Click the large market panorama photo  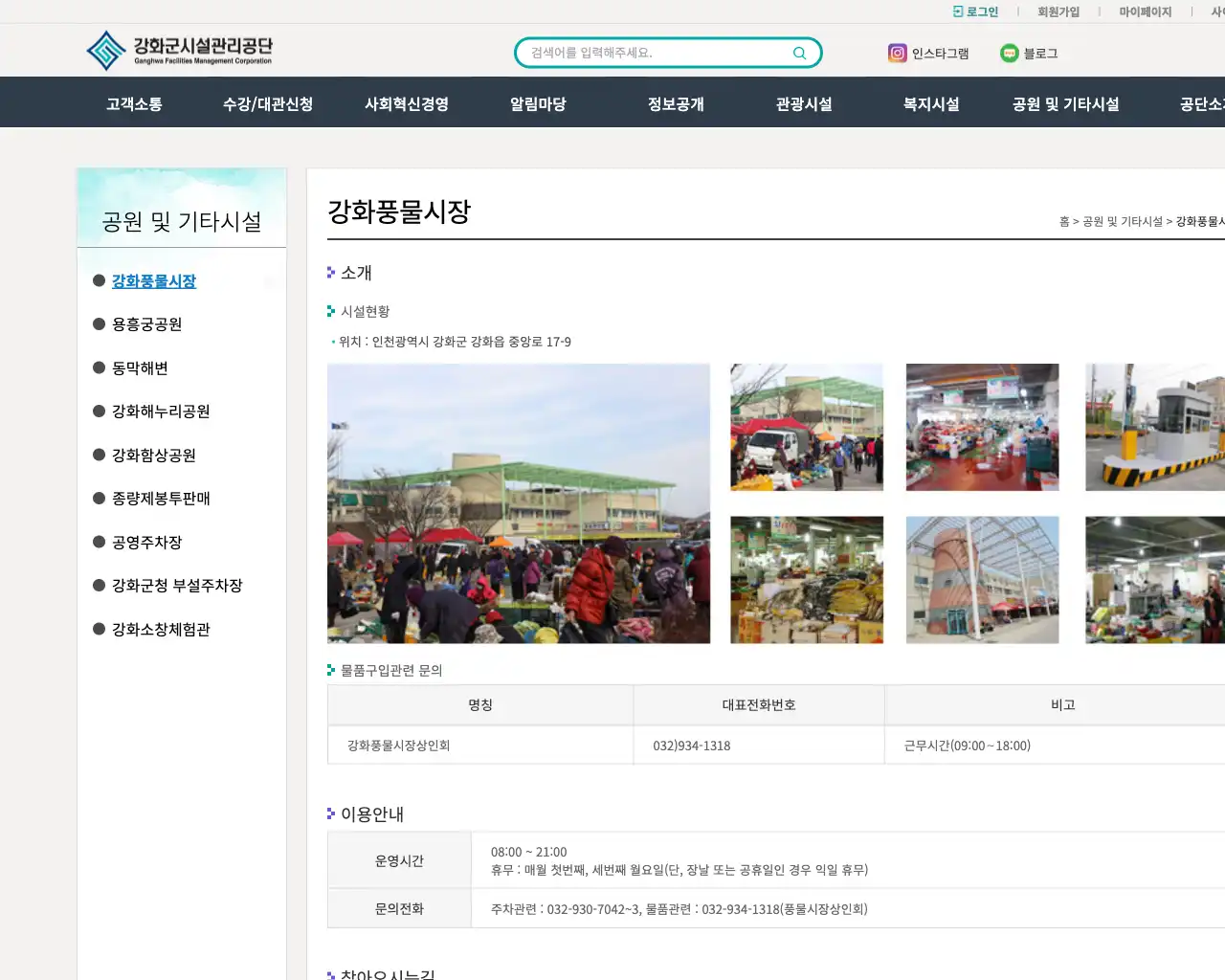[x=519, y=502]
